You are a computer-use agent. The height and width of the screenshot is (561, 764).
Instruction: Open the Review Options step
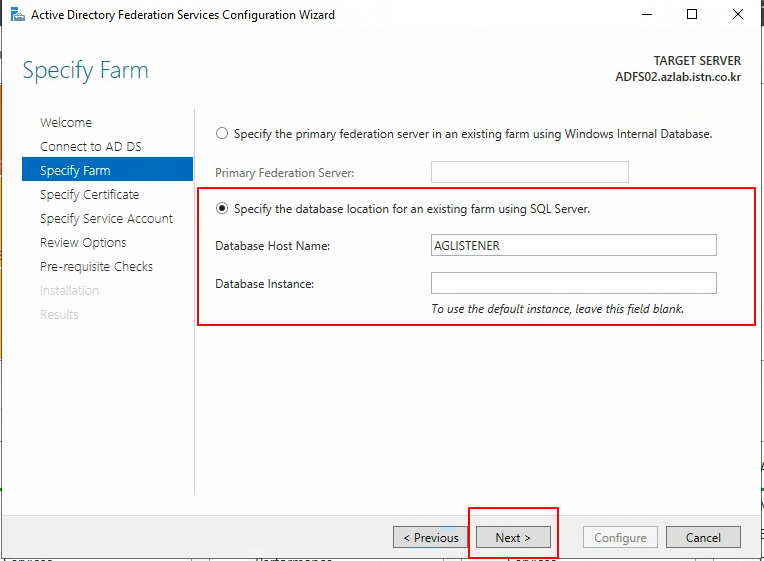click(x=83, y=242)
